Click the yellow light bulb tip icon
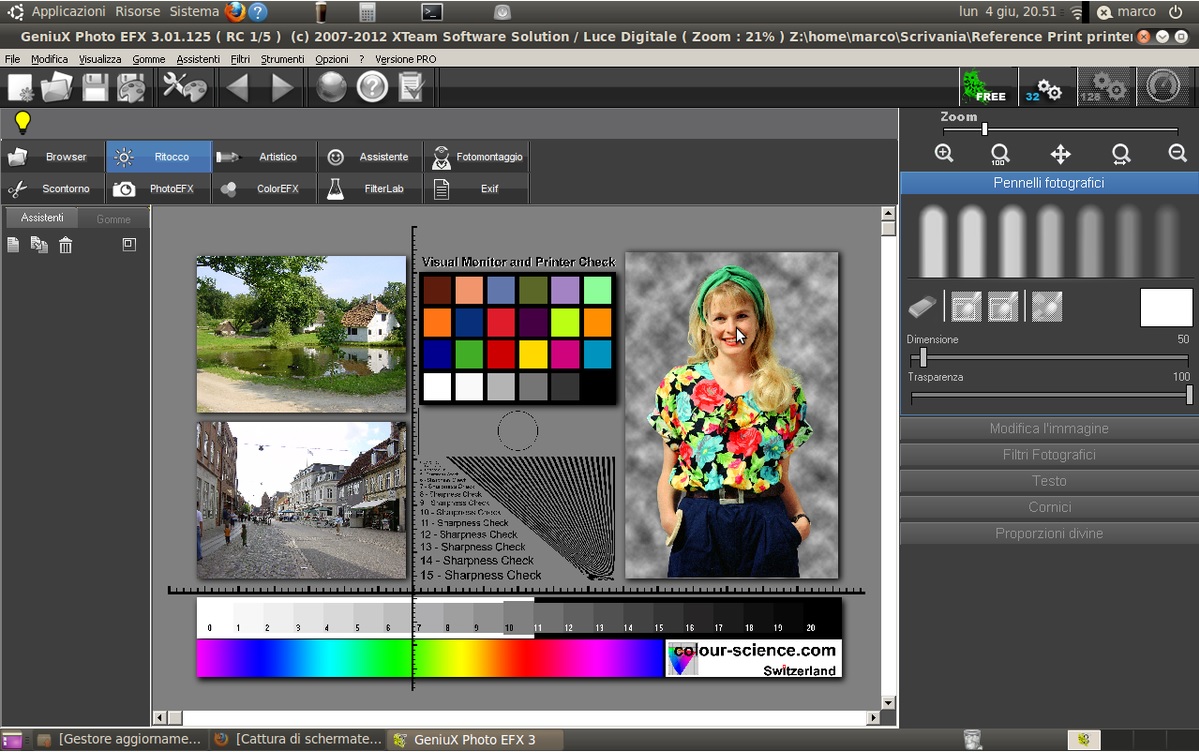 tap(22, 123)
